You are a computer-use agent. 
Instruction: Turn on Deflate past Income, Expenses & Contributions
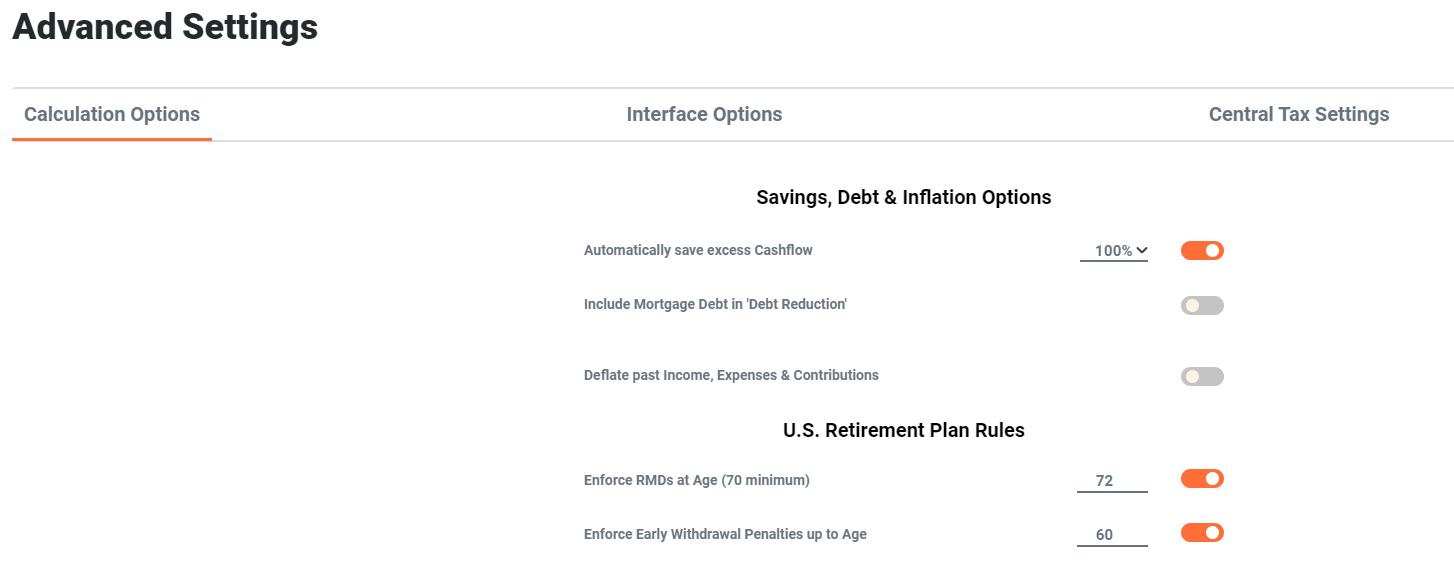click(x=1202, y=375)
